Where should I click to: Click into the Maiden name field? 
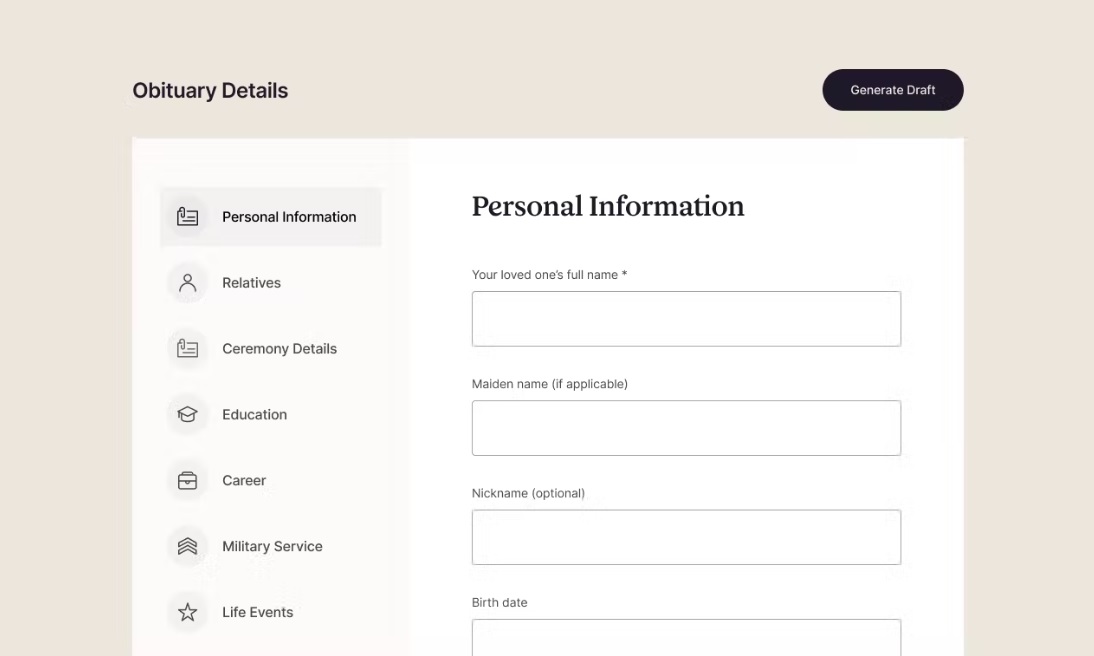click(x=686, y=428)
